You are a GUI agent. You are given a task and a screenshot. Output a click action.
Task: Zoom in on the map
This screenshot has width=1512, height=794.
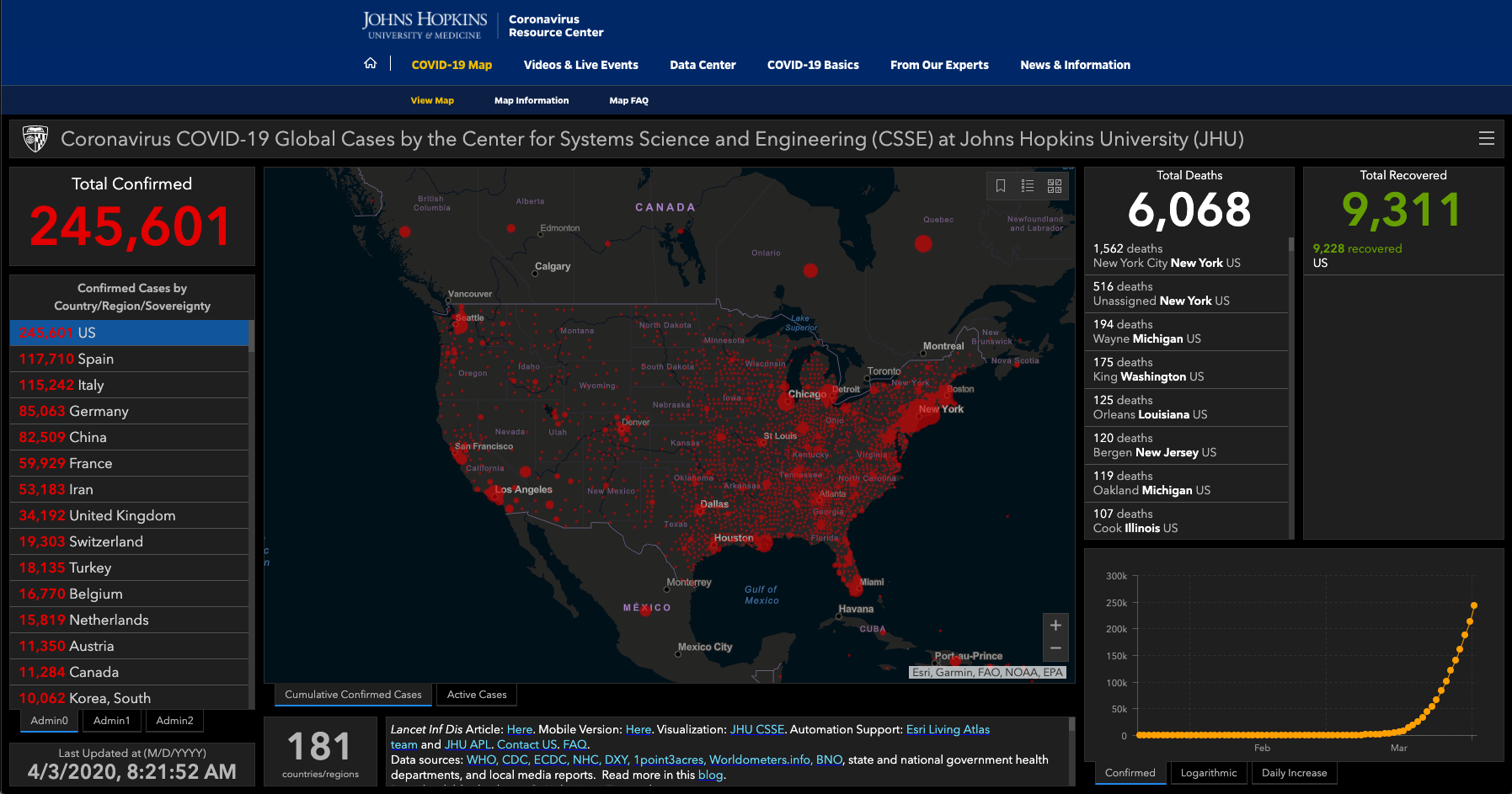pyautogui.click(x=1055, y=626)
